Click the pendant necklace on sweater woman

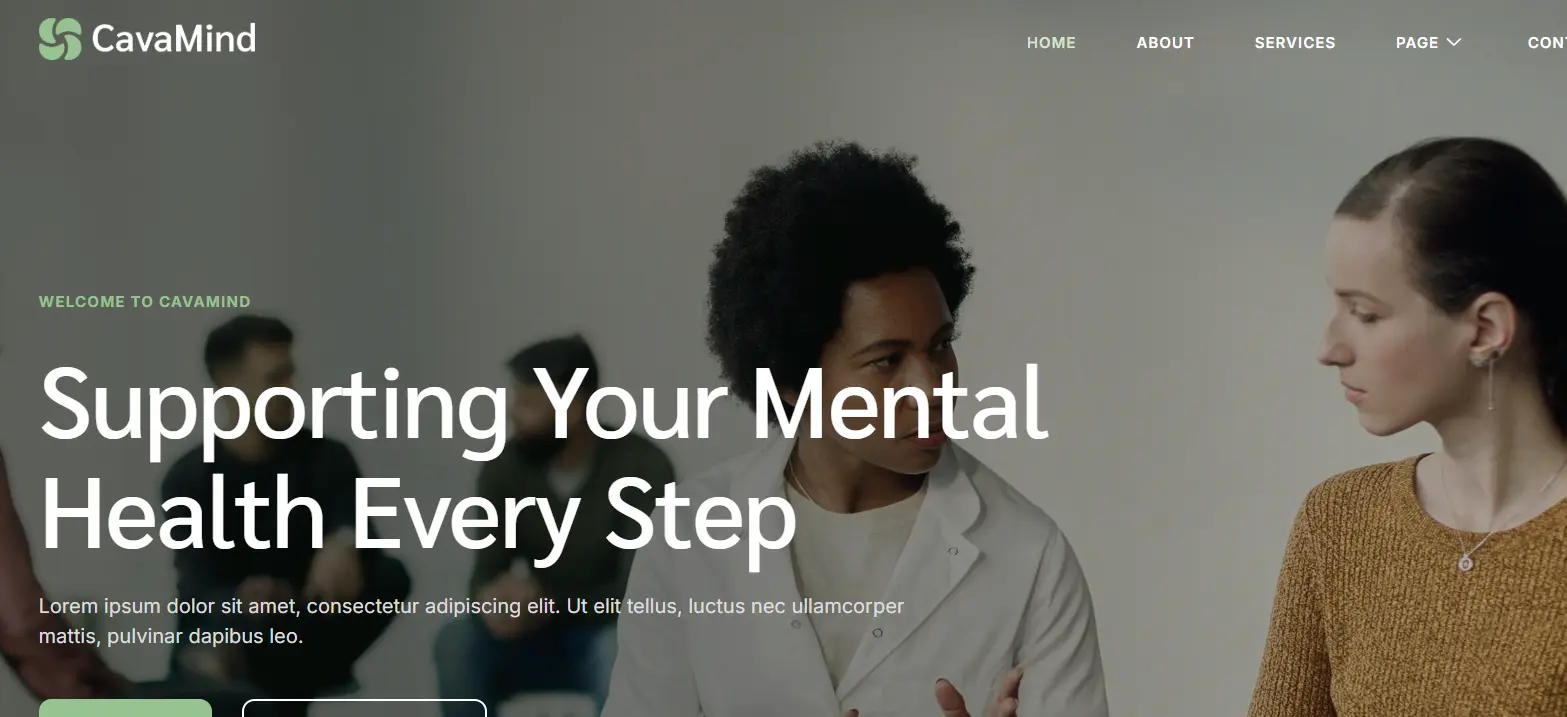coord(1466,563)
